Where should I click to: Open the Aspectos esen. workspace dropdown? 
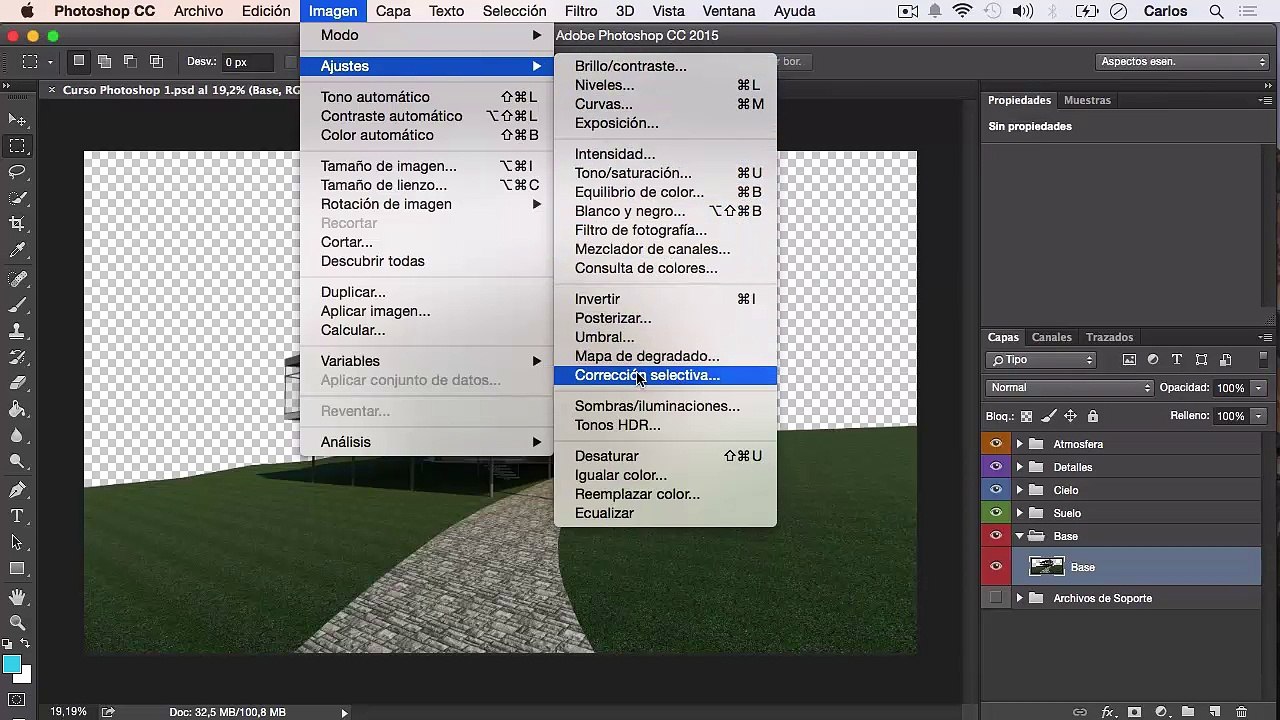coord(1183,62)
